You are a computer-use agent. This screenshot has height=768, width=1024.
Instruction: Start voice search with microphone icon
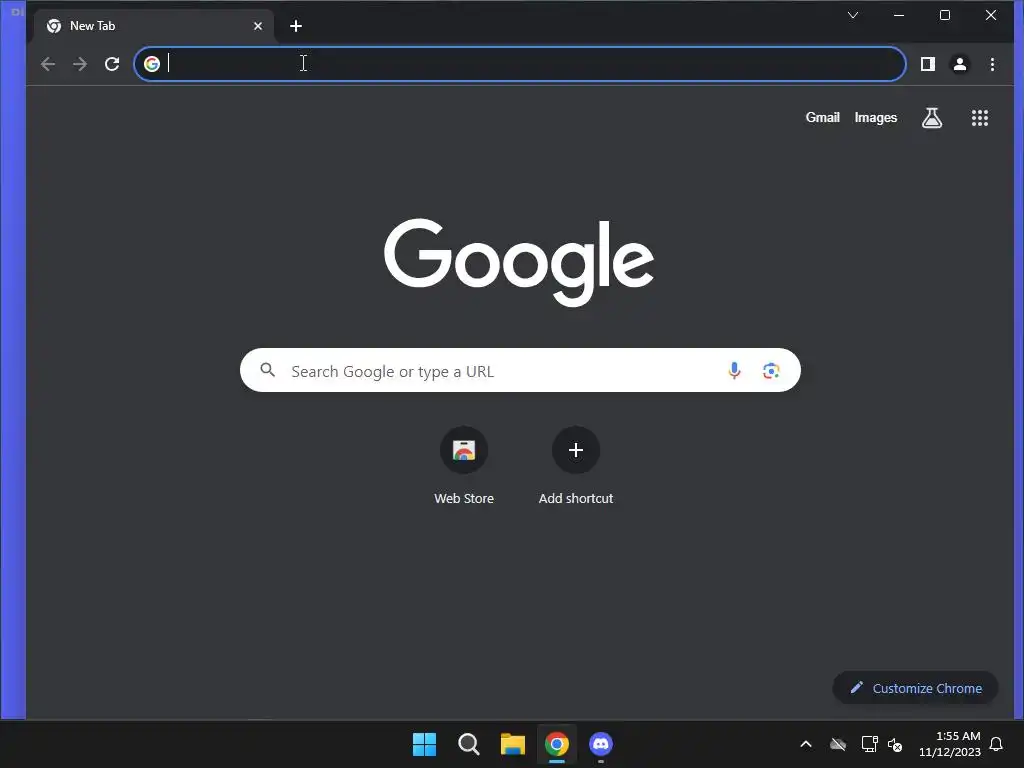tap(734, 370)
